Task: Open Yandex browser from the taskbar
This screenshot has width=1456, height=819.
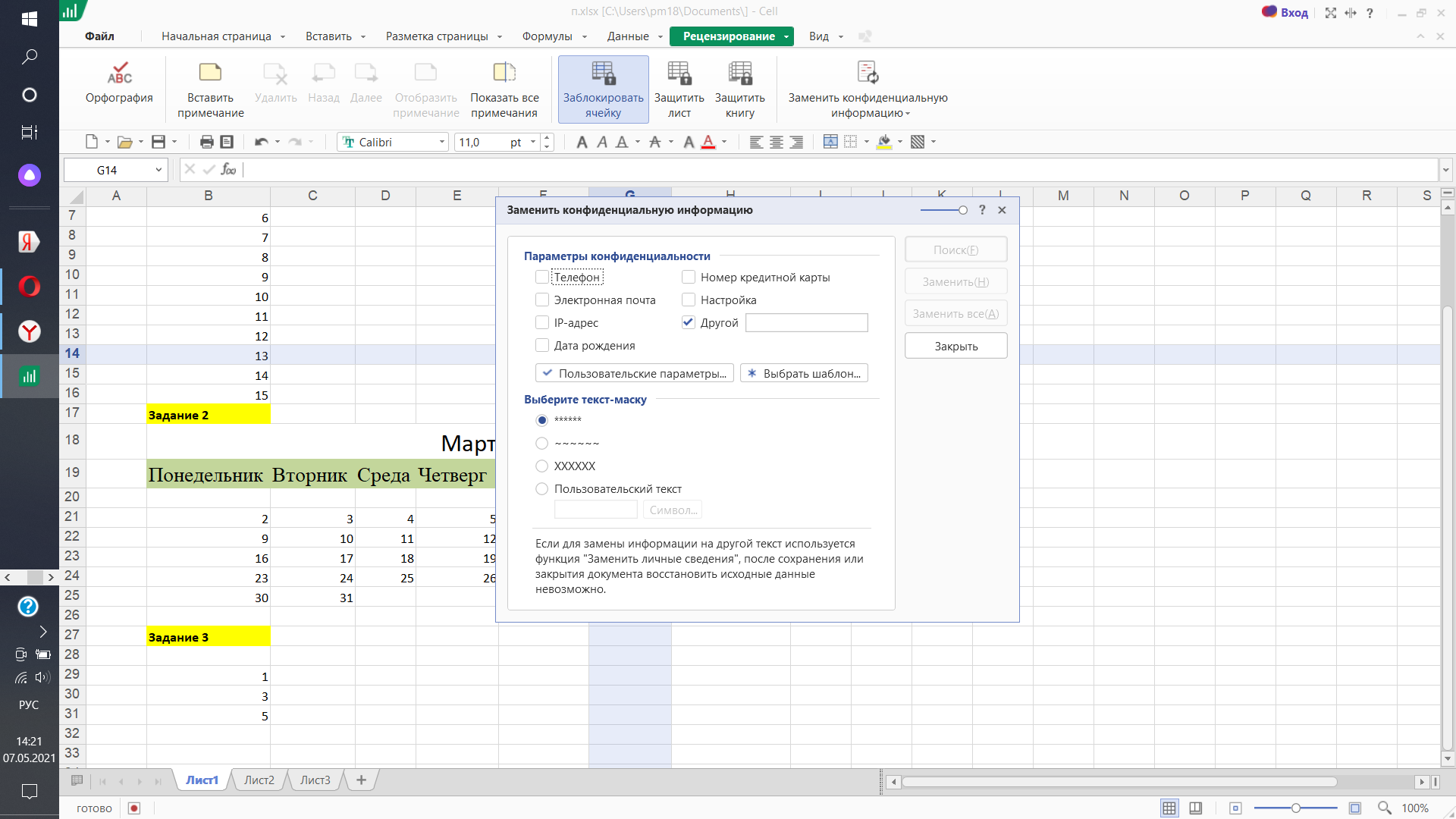Action: [x=30, y=331]
